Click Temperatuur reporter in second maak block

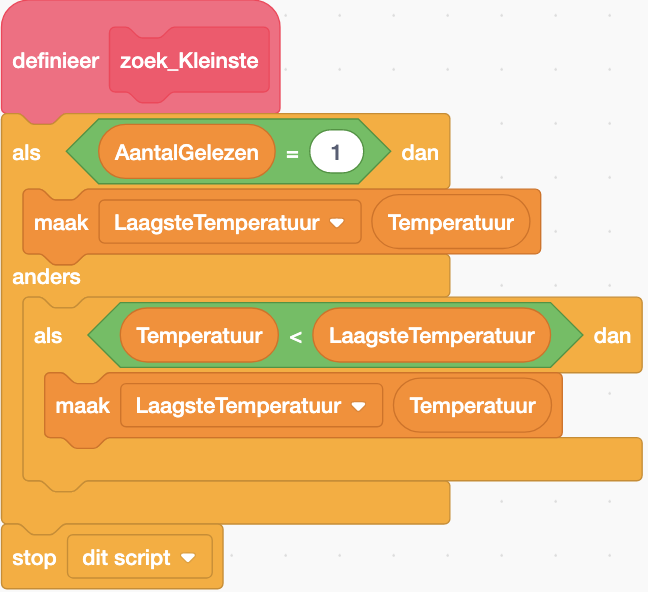click(x=472, y=406)
